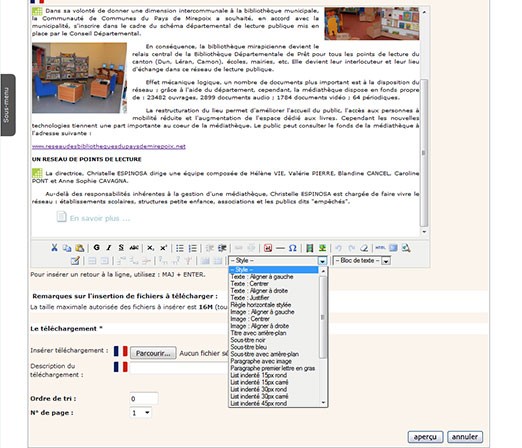
Task: Click the Parcourir... browse button
Action: [x=153, y=353]
